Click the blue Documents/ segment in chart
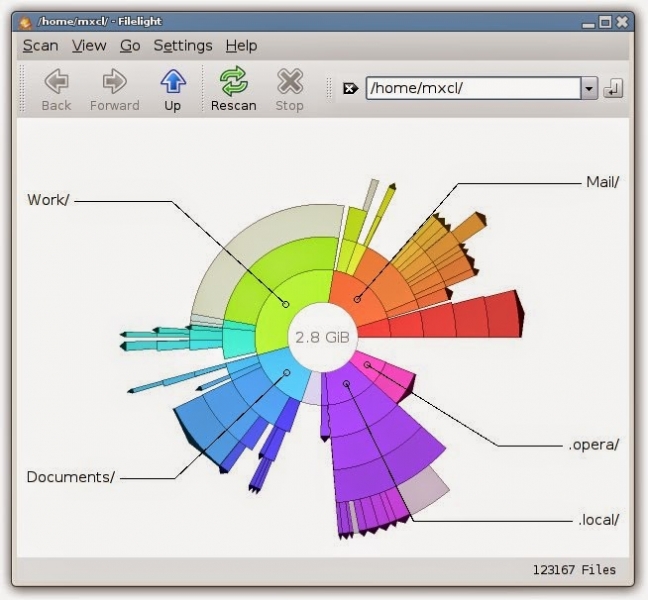The height and width of the screenshot is (600, 648). (286, 372)
